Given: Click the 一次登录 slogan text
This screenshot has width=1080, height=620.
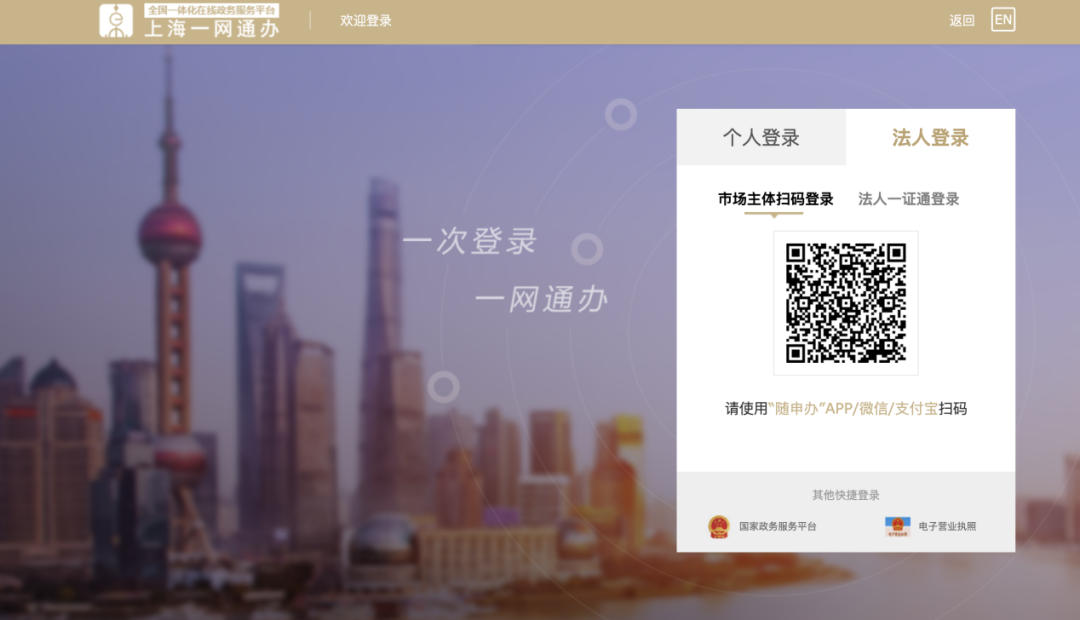Looking at the screenshot, I should point(469,241).
